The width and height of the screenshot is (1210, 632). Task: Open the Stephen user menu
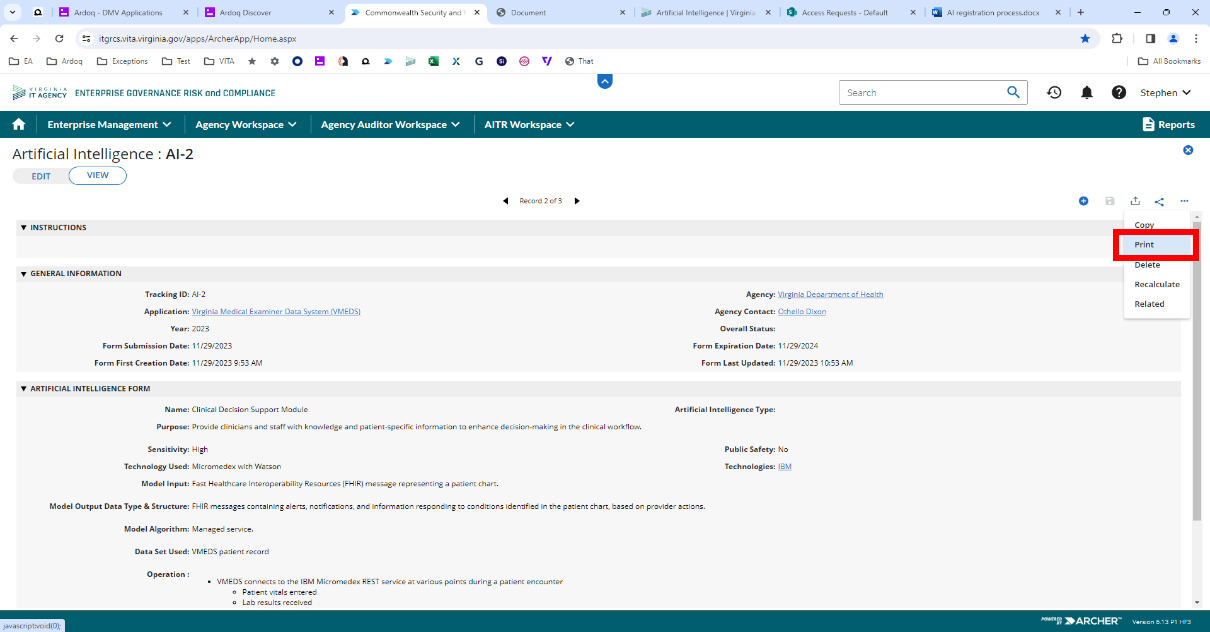coord(1166,93)
